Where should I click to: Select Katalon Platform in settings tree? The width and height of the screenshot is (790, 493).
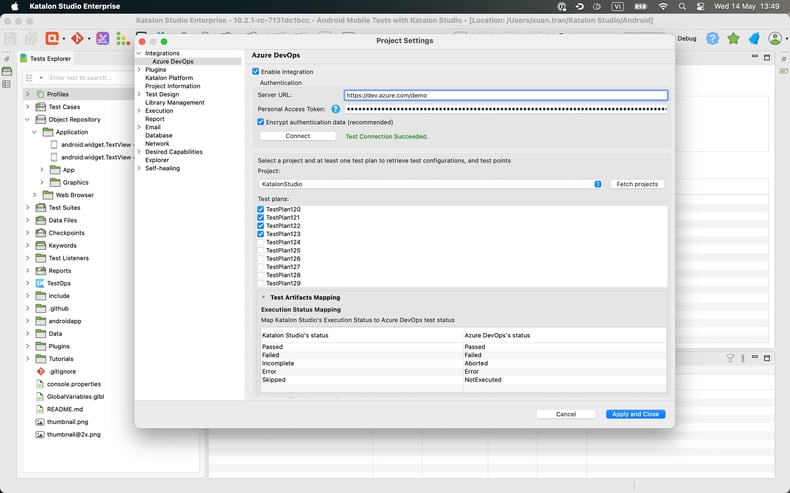click(169, 78)
